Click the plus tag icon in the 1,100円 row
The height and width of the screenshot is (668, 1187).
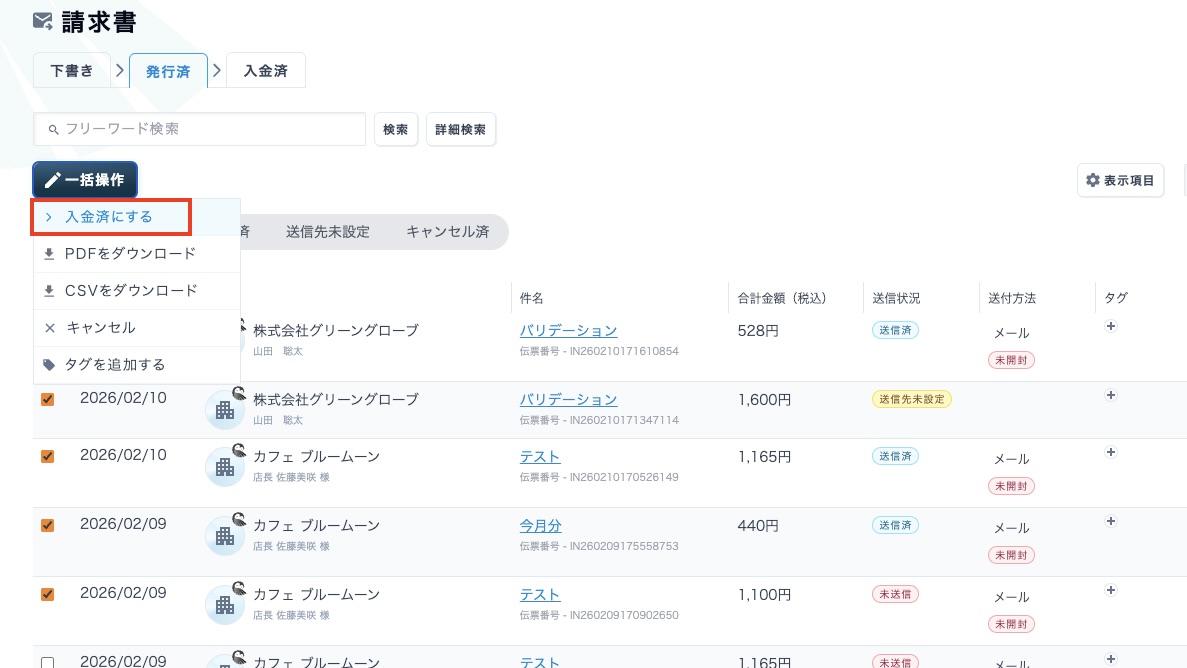[1110, 590]
